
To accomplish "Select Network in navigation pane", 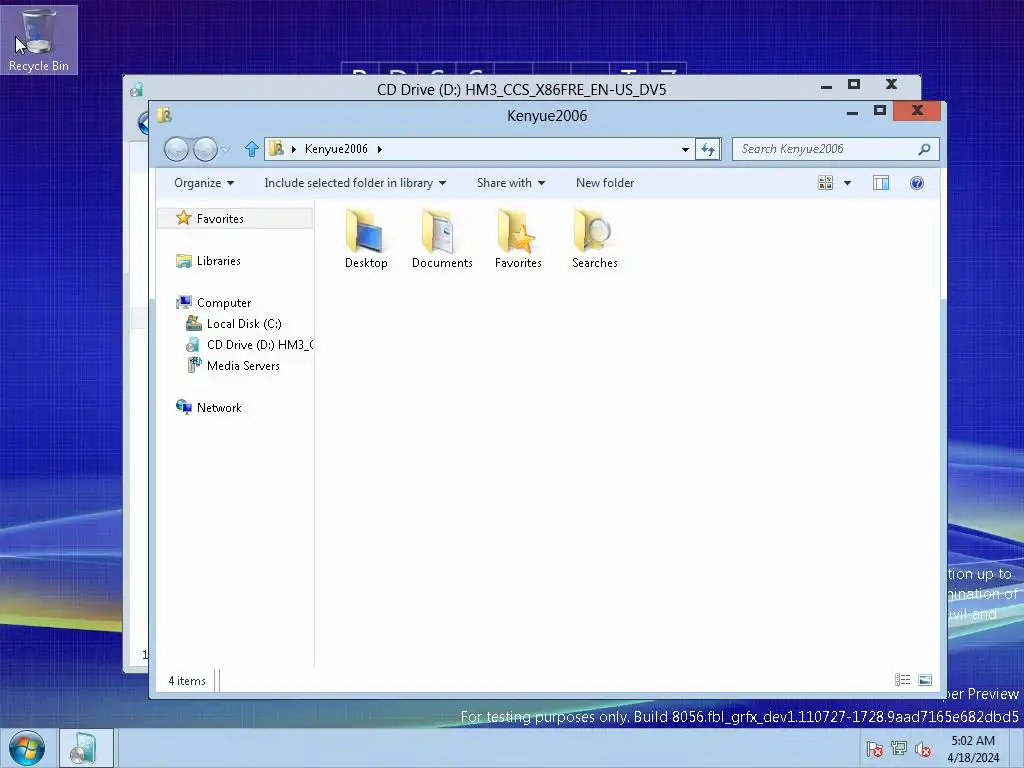I will (208, 408).
